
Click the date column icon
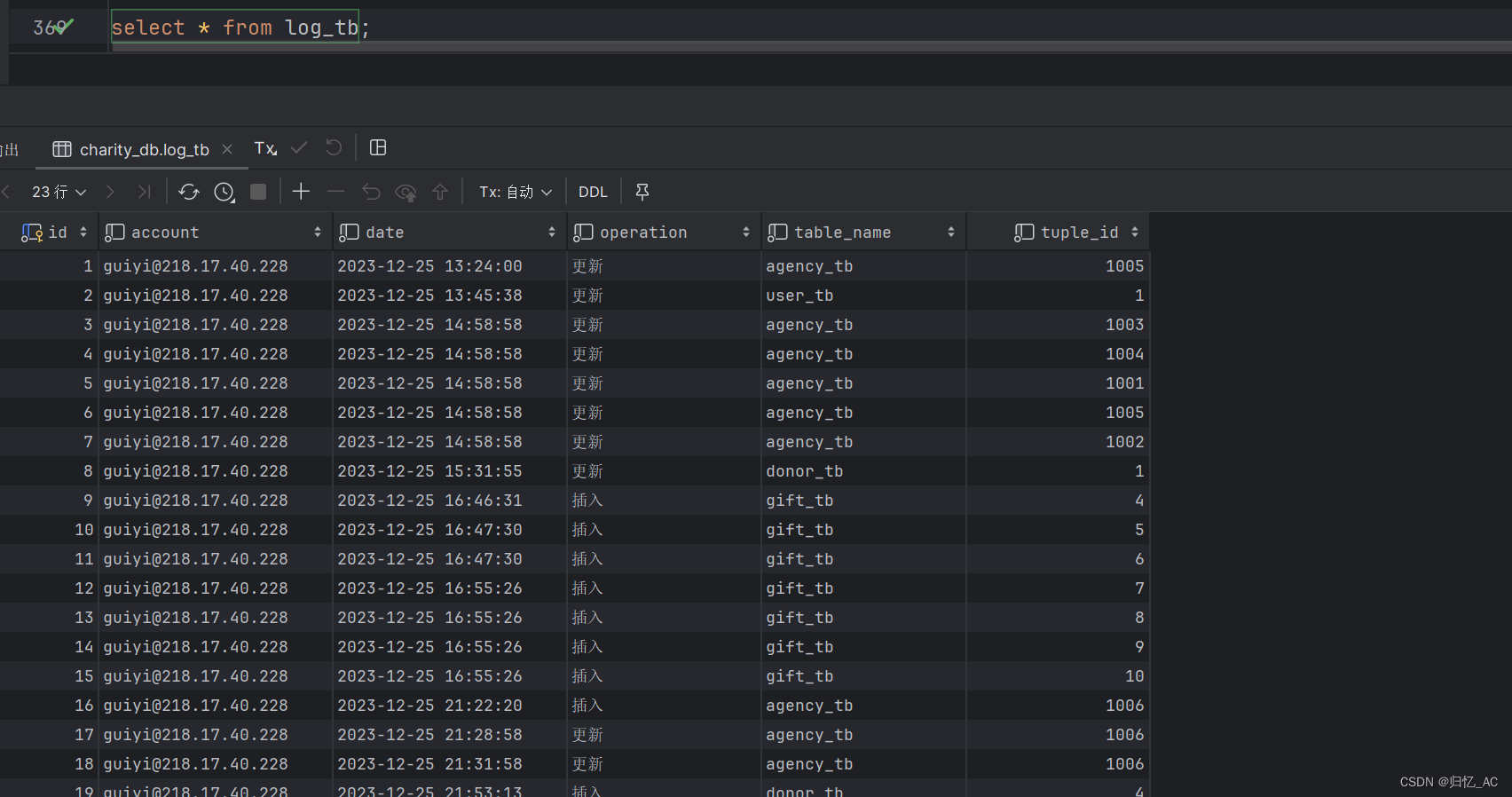349,233
